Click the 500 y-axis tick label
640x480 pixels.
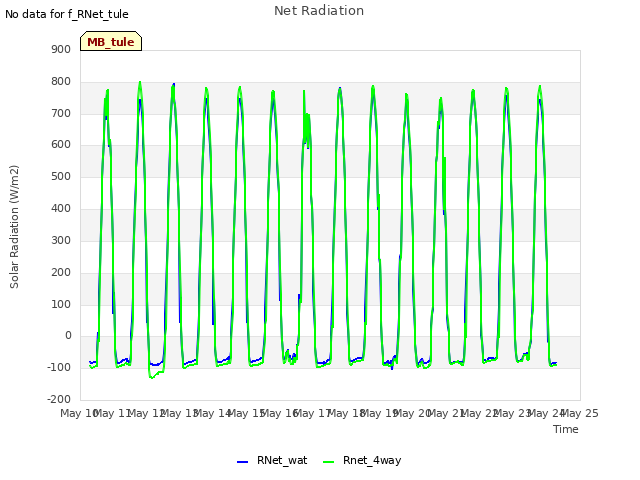click(x=61, y=177)
